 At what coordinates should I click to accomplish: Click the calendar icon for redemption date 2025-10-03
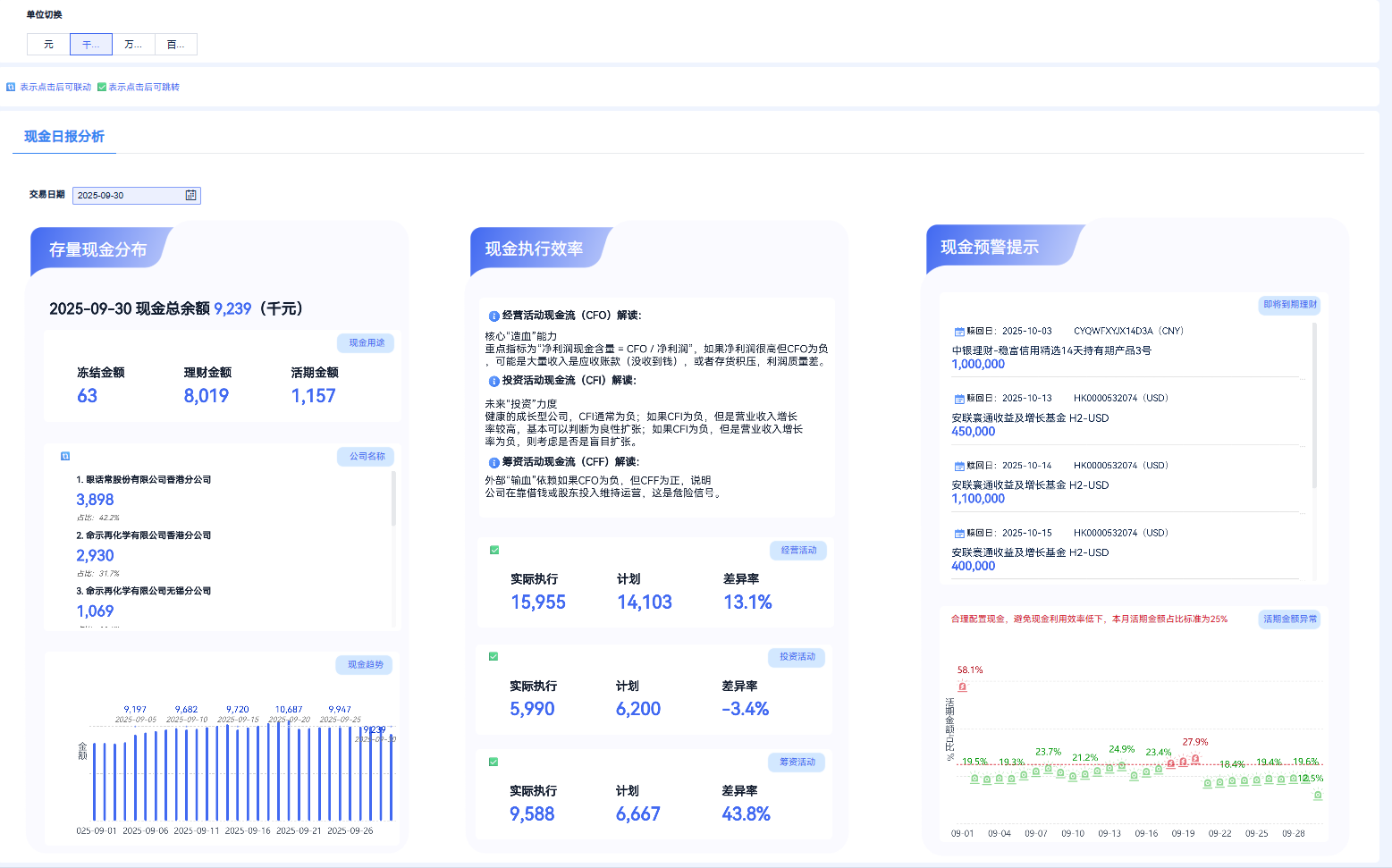959,332
